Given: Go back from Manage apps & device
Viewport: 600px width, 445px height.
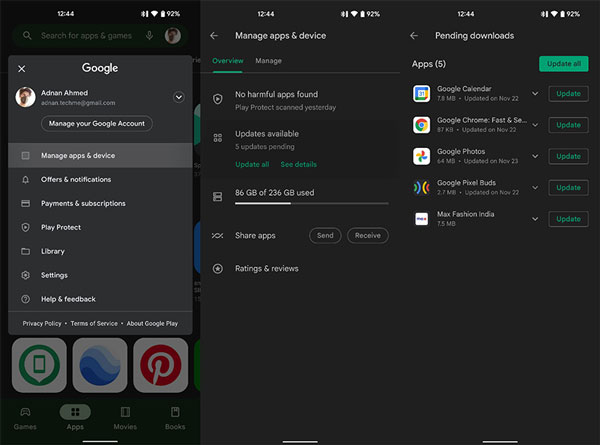Looking at the screenshot, I should [214, 36].
